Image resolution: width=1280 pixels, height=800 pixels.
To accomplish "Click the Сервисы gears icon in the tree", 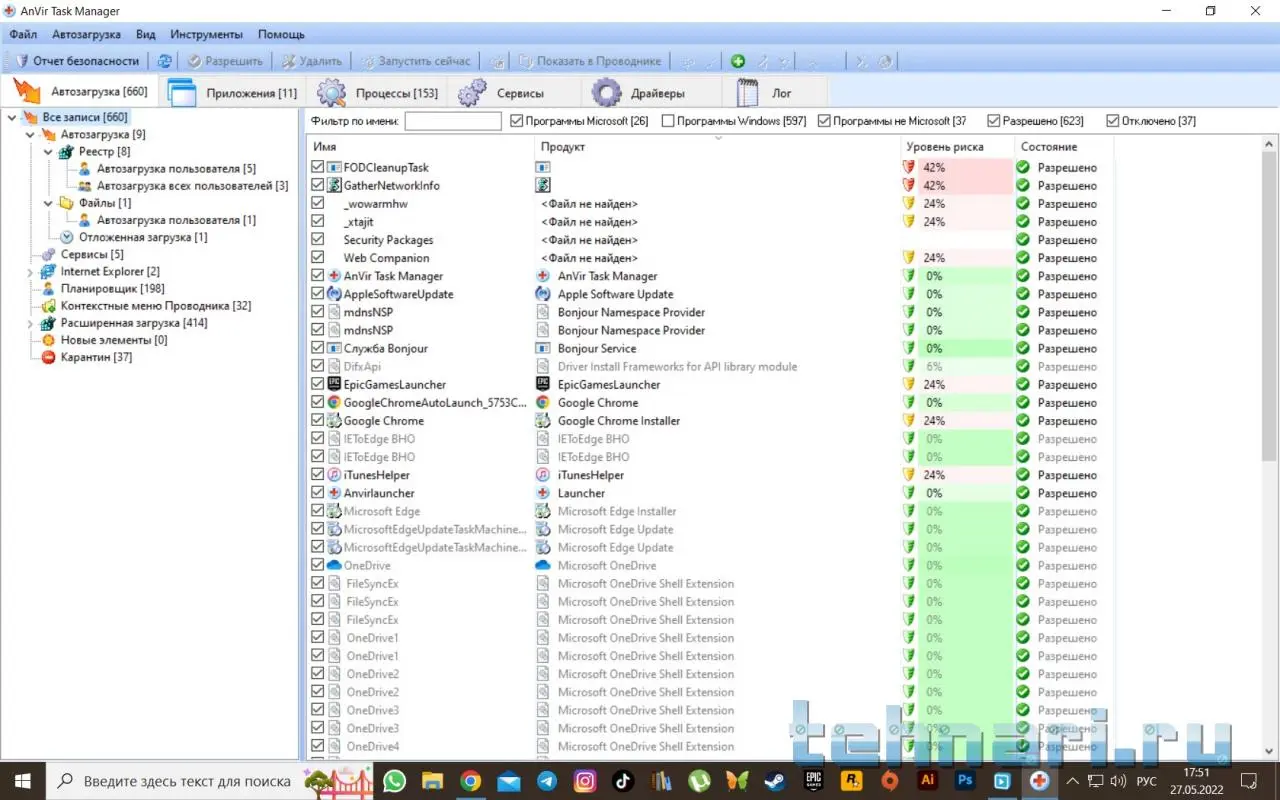I will [48, 254].
